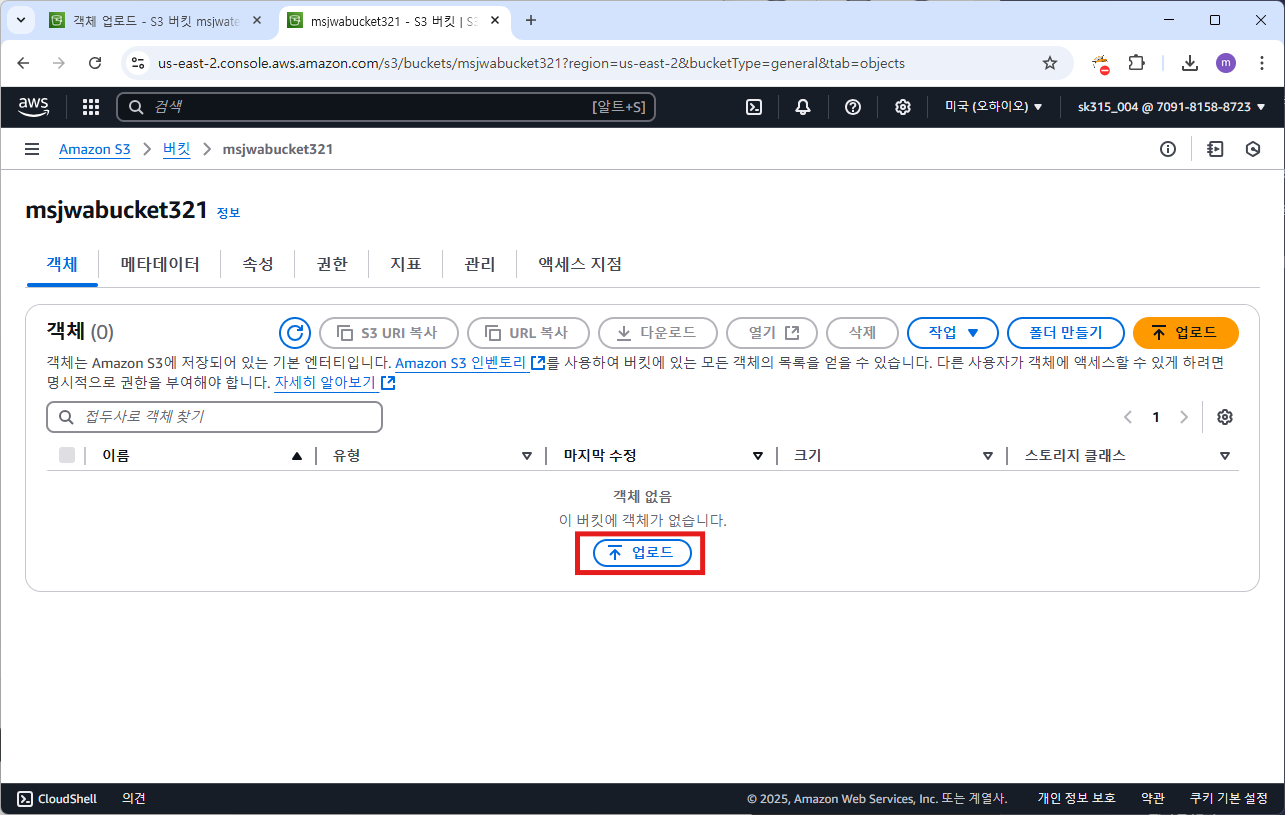Sort by 마지막 수정 column arrow
Viewport: 1285px width, 815px height.
coord(758,456)
